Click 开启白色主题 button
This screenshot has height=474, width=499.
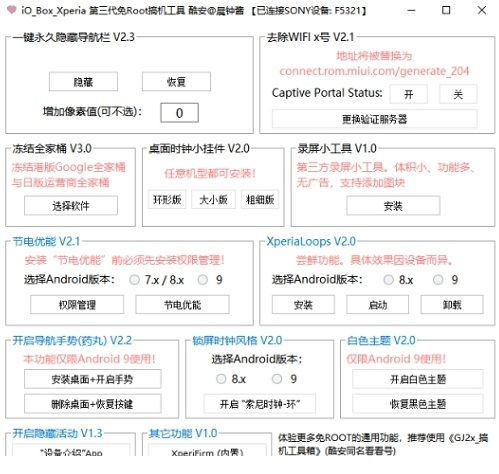click(x=418, y=379)
